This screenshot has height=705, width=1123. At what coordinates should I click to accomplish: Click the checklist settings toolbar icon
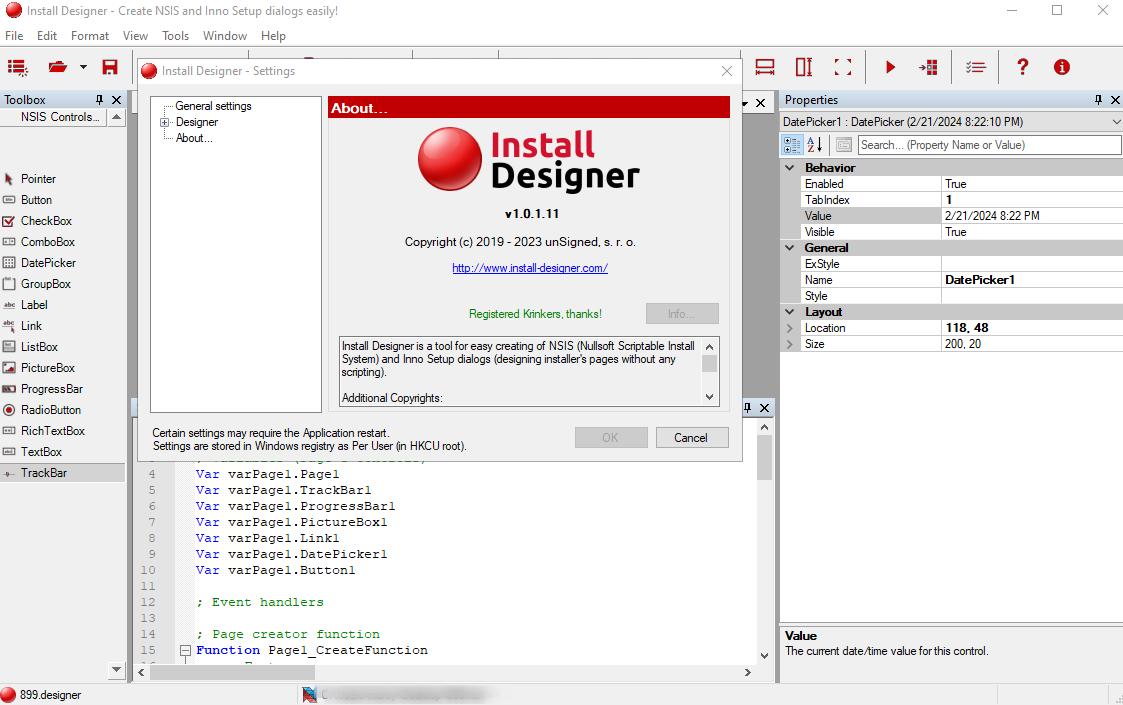(975, 67)
